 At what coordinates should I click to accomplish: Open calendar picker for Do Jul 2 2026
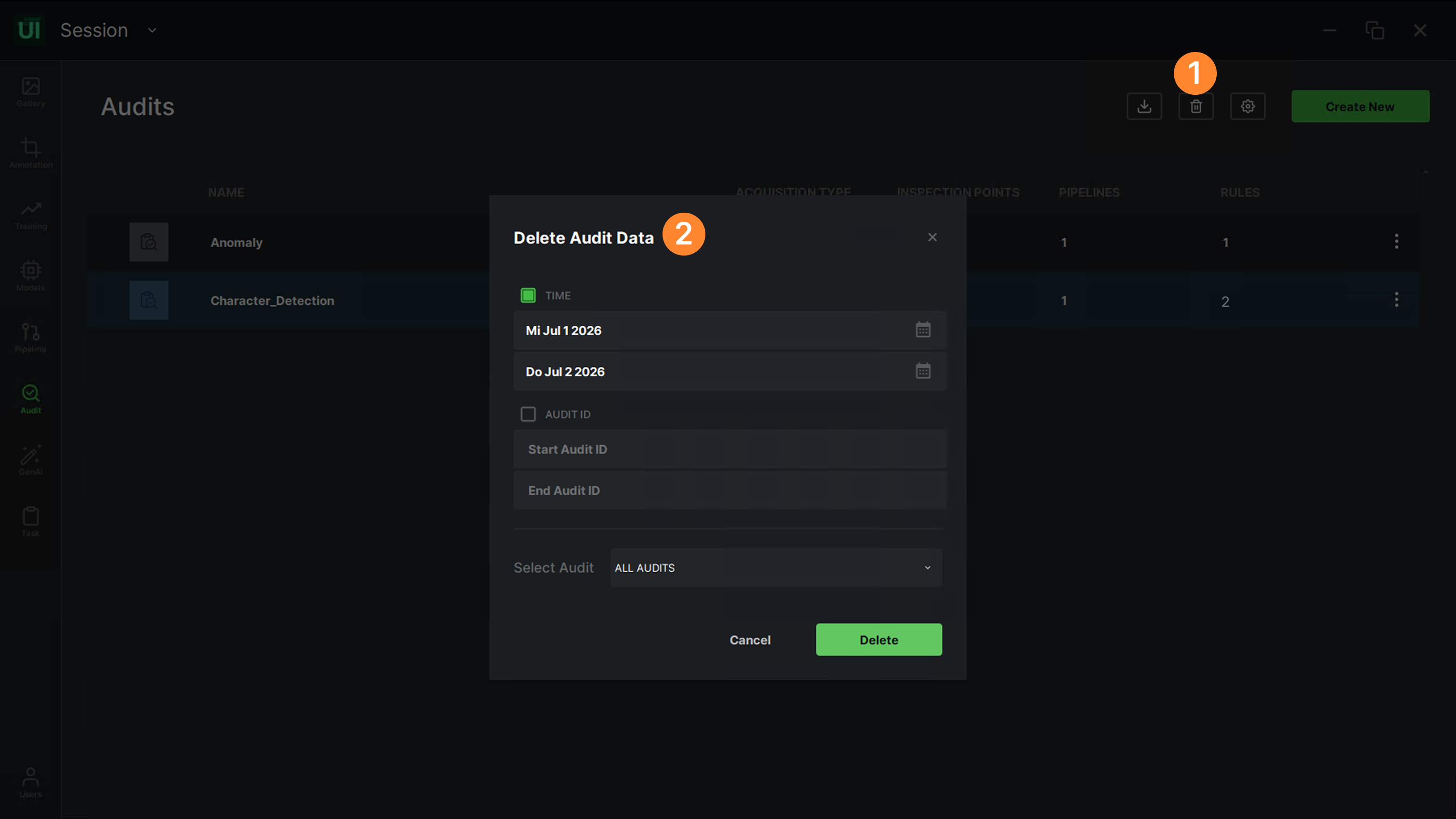(923, 371)
